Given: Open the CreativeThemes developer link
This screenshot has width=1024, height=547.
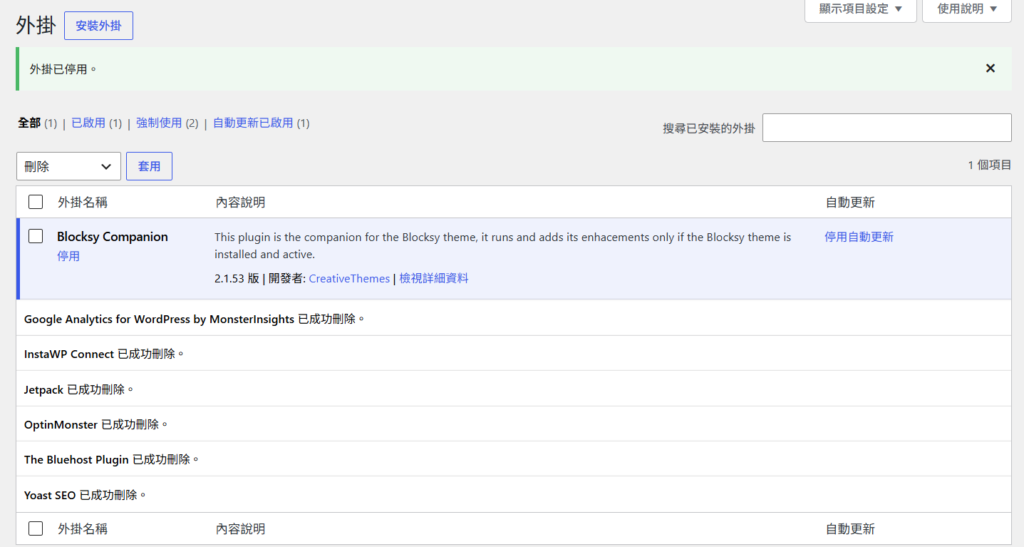Looking at the screenshot, I should [x=349, y=279].
